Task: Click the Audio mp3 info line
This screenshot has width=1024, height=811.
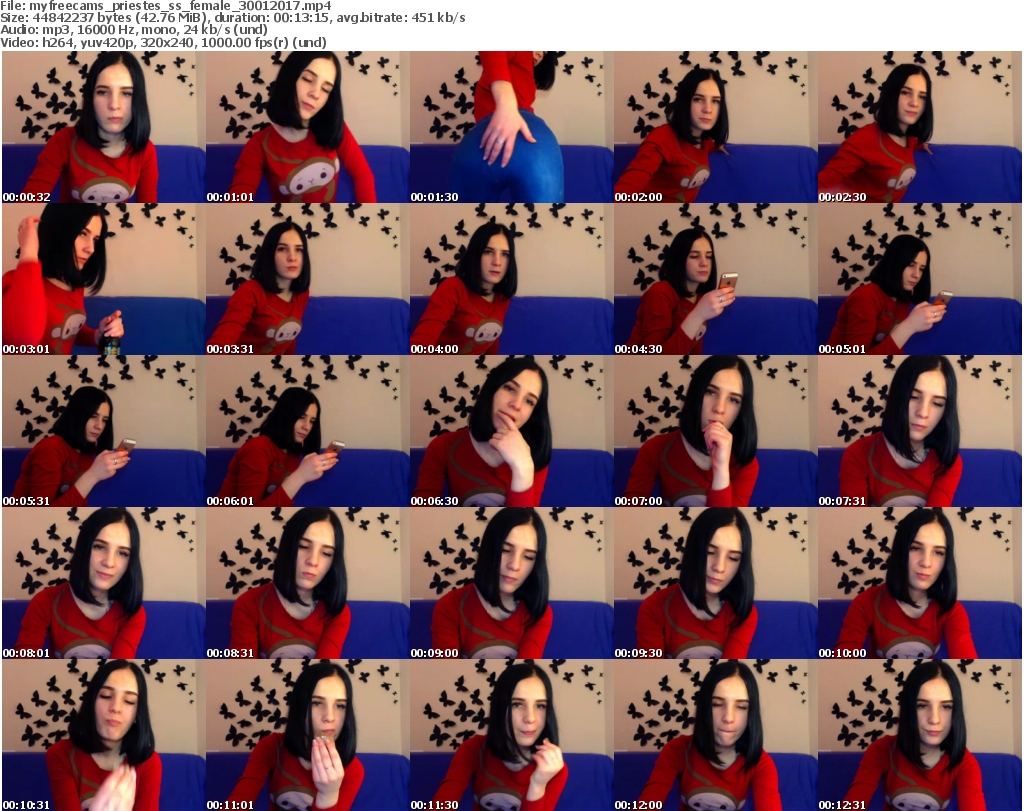Action: pyautogui.click(x=134, y=30)
